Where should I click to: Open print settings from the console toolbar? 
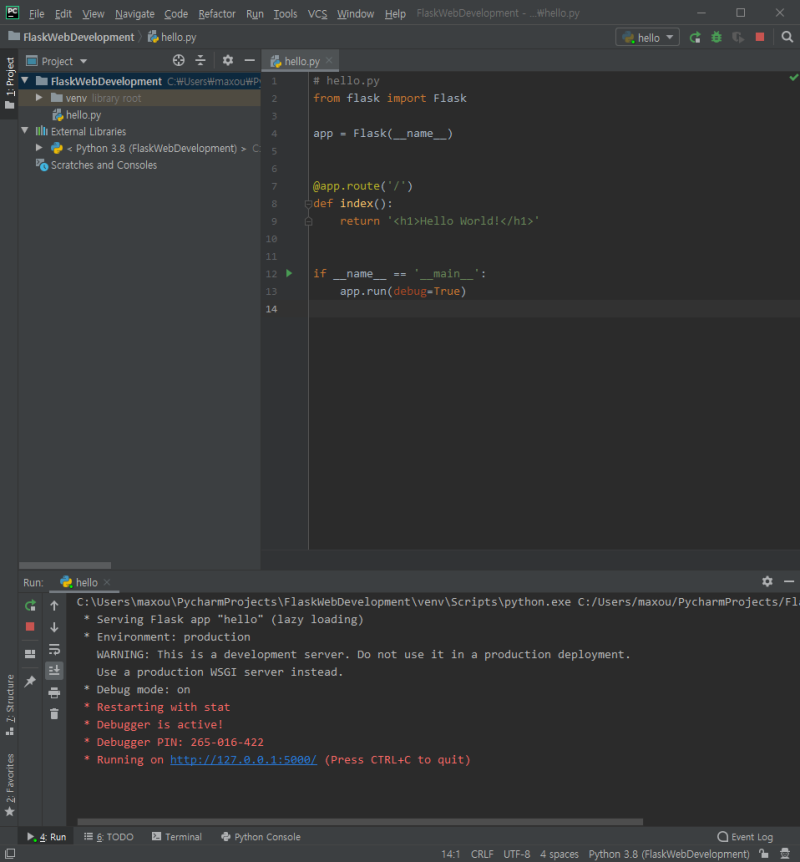point(54,693)
